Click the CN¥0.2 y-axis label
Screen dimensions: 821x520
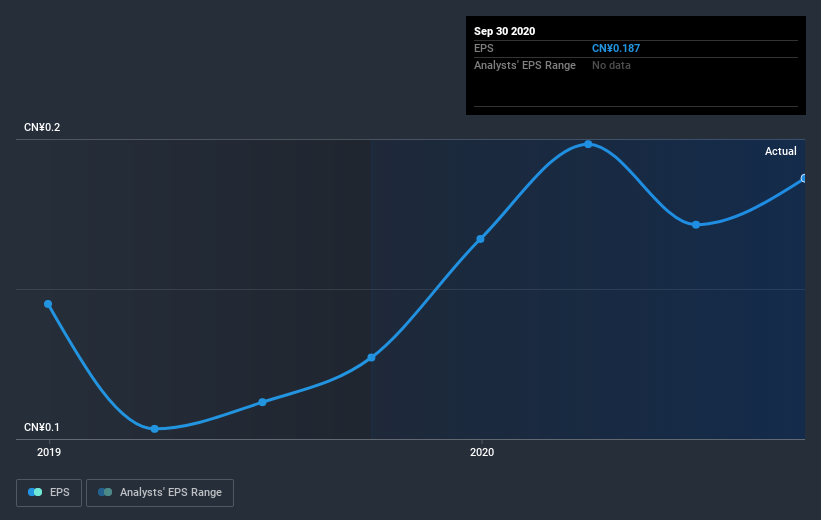[x=42, y=127]
